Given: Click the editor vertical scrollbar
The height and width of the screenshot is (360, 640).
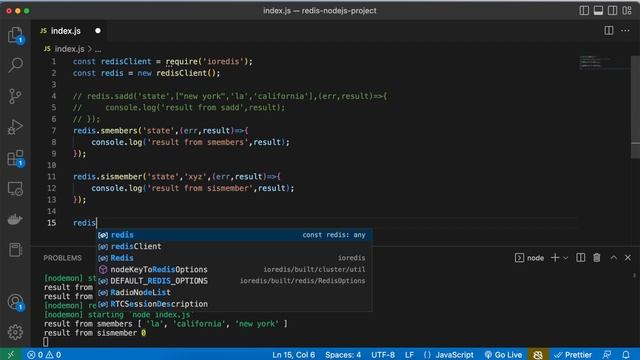Looking at the screenshot, I should coord(636,107).
